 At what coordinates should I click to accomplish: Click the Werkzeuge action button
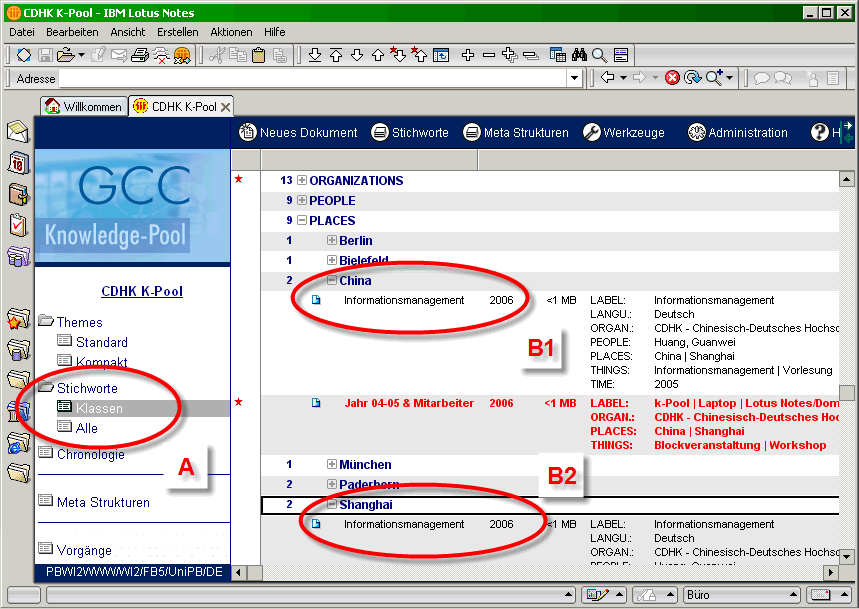(624, 132)
